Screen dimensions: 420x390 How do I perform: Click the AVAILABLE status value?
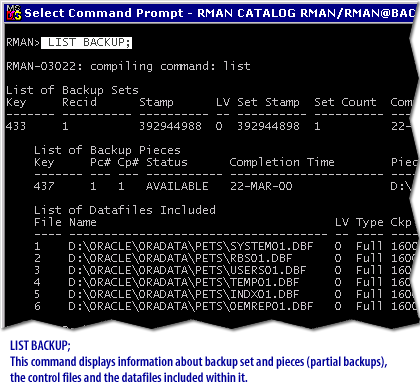pos(177,186)
